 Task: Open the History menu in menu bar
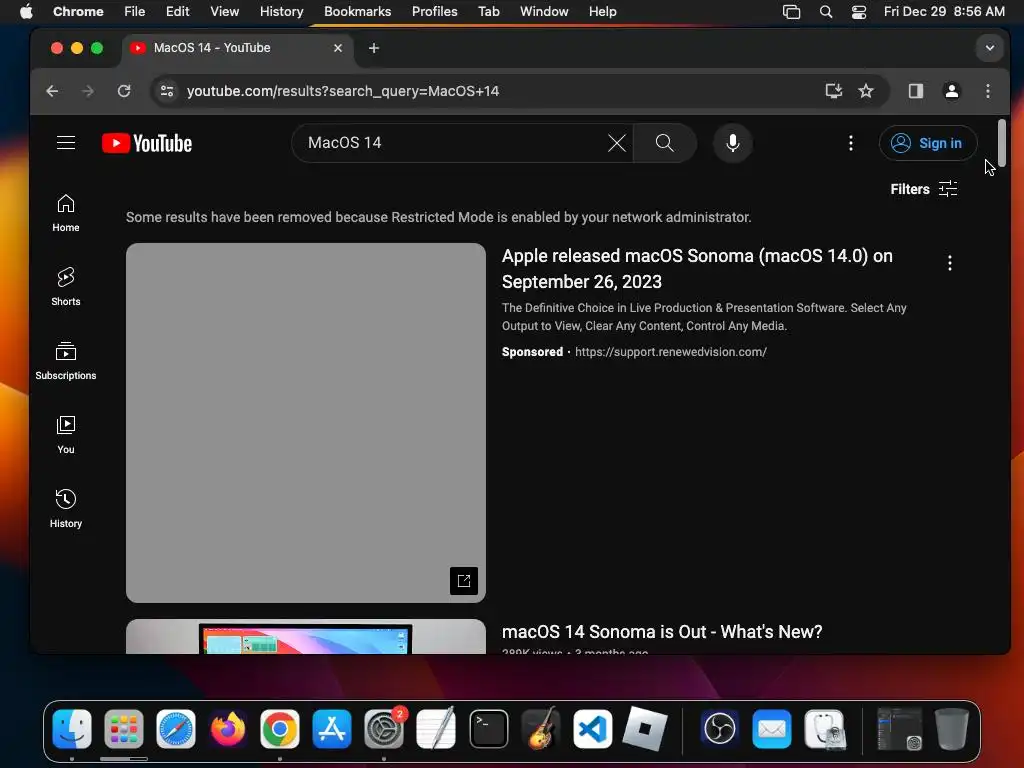tap(281, 12)
